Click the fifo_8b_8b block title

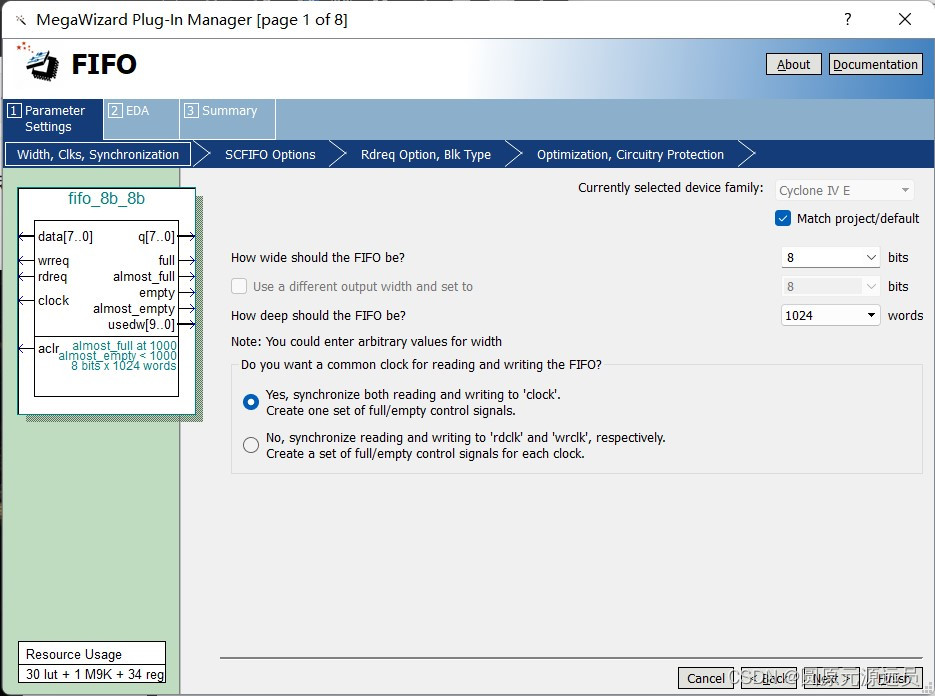pyautogui.click(x=107, y=199)
